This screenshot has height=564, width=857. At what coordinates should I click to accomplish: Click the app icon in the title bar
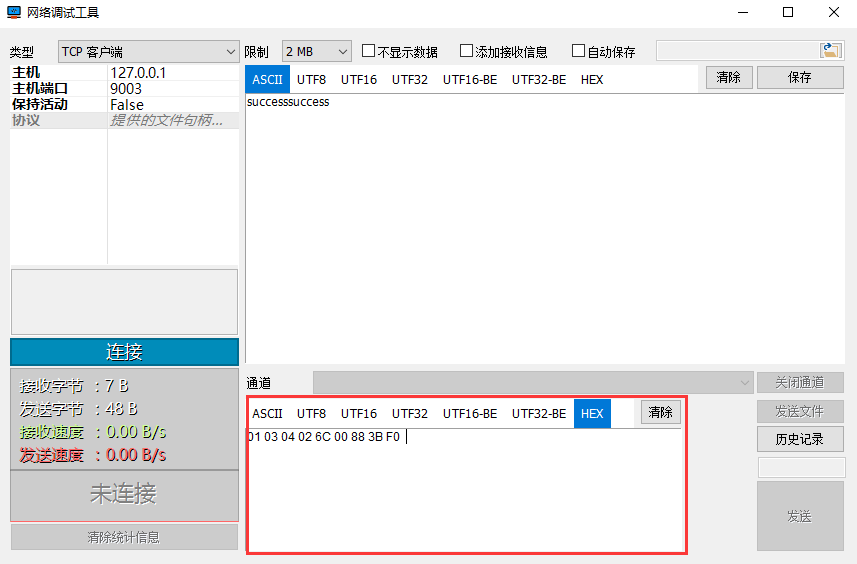pyautogui.click(x=14, y=13)
